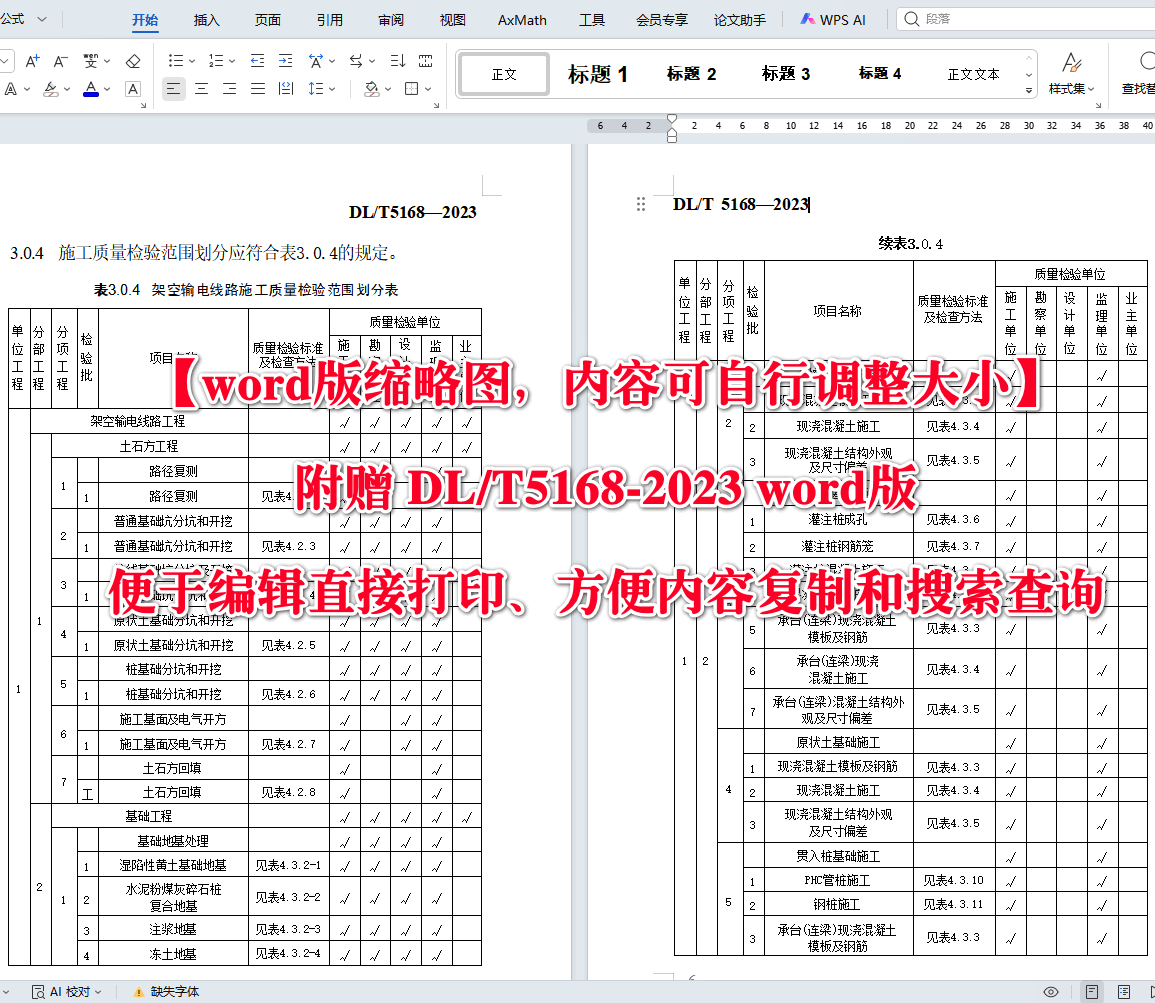
Task: Open the 页面 tab
Action: (268, 20)
